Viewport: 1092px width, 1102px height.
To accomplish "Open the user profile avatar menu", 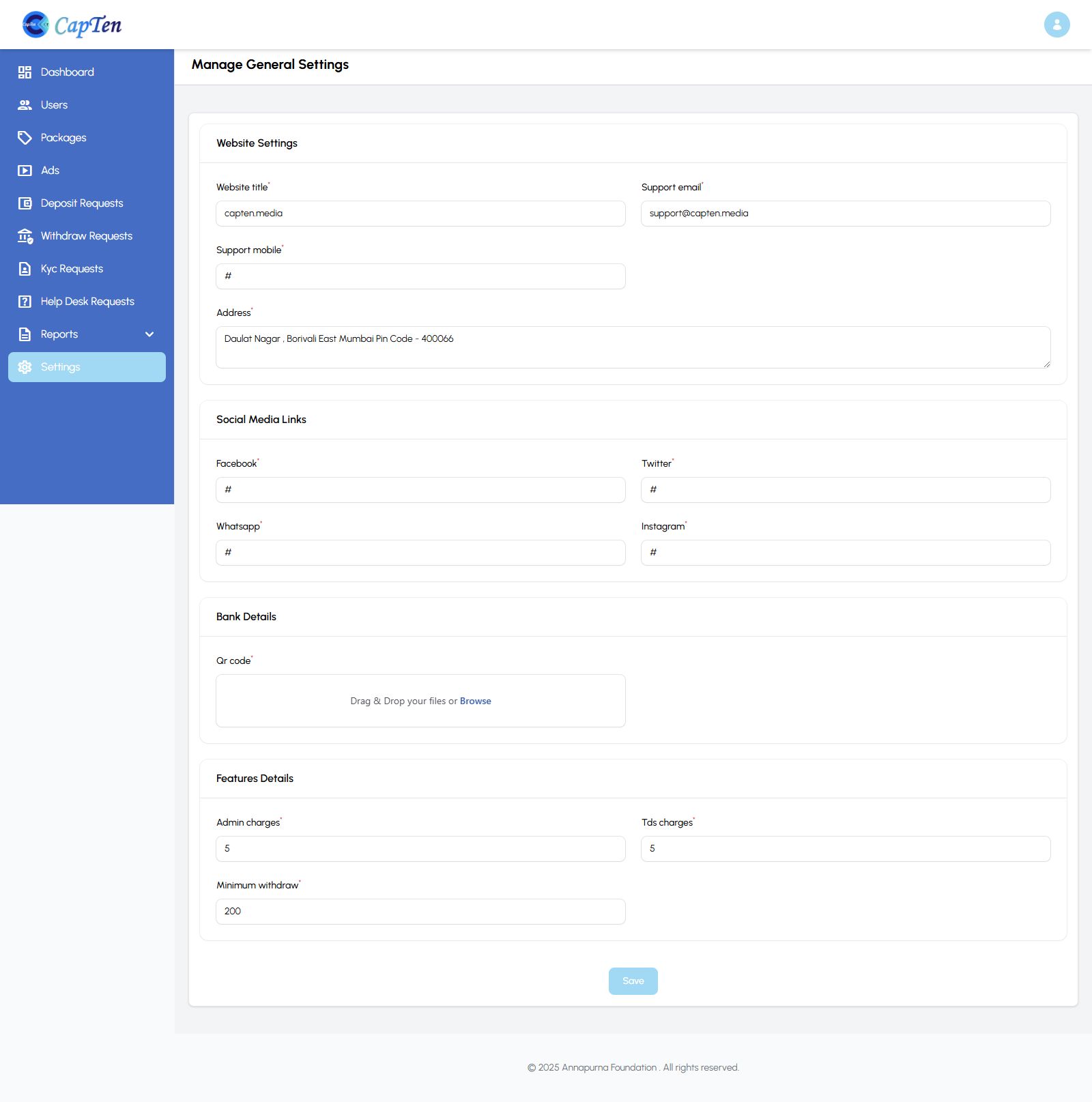I will [x=1057, y=25].
